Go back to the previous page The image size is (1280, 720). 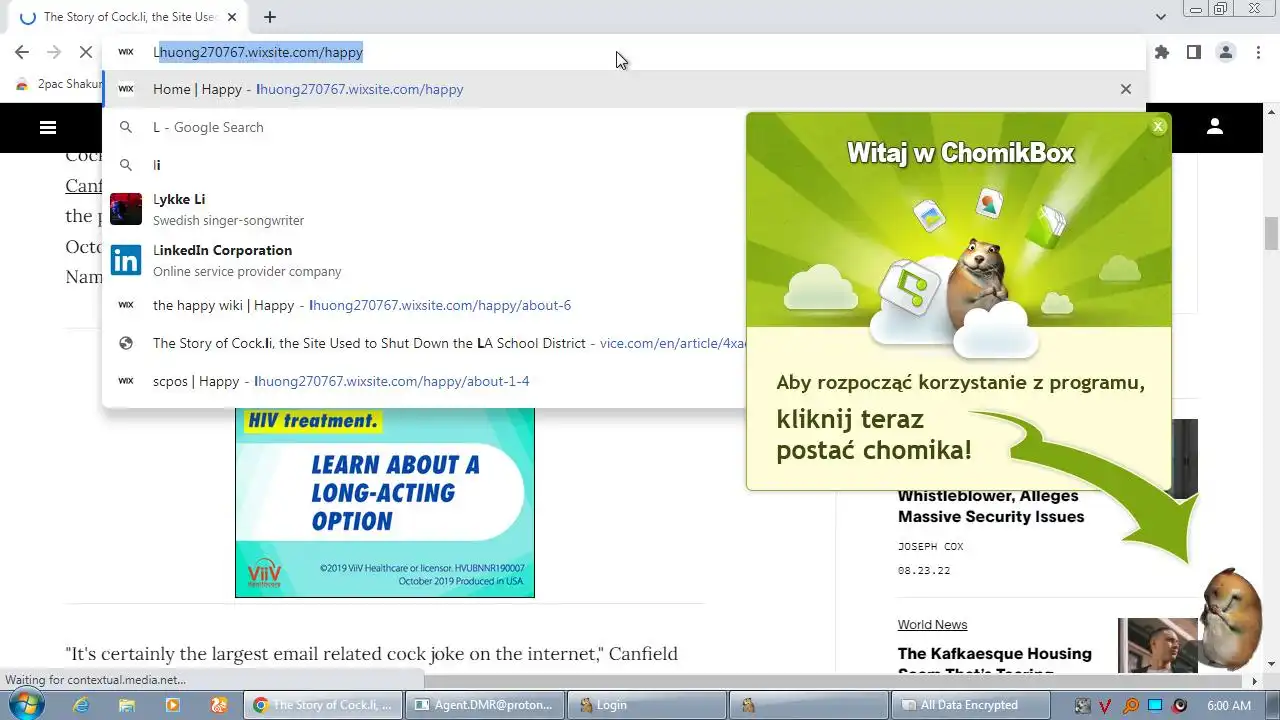tap(22, 52)
